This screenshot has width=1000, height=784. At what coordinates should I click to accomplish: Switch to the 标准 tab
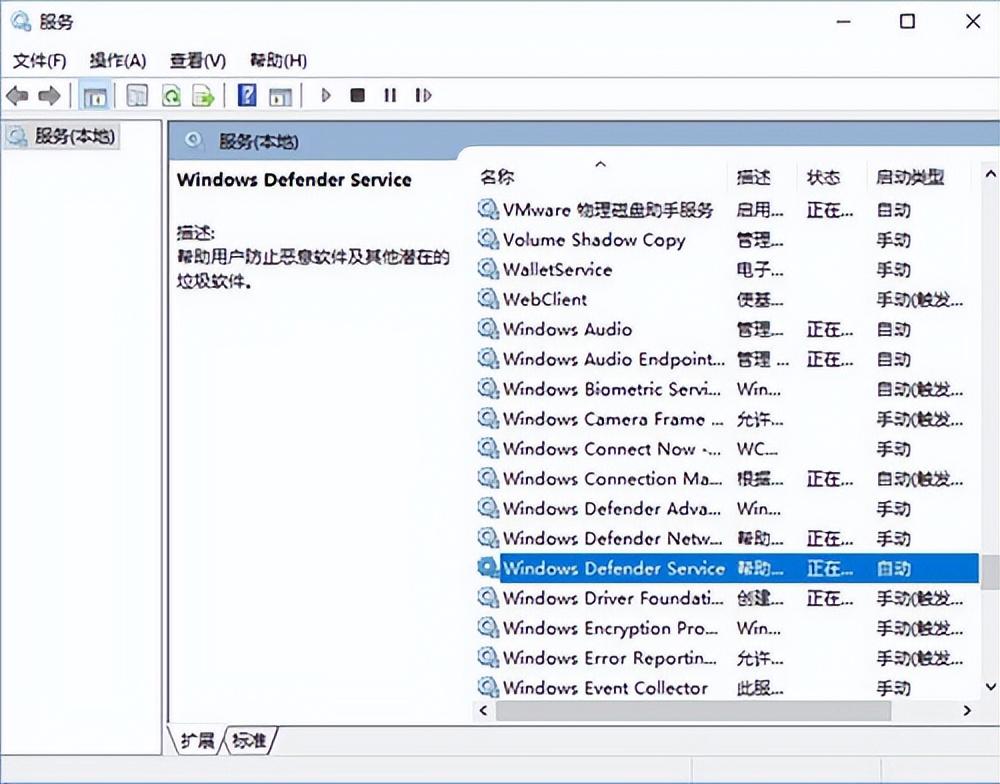249,740
